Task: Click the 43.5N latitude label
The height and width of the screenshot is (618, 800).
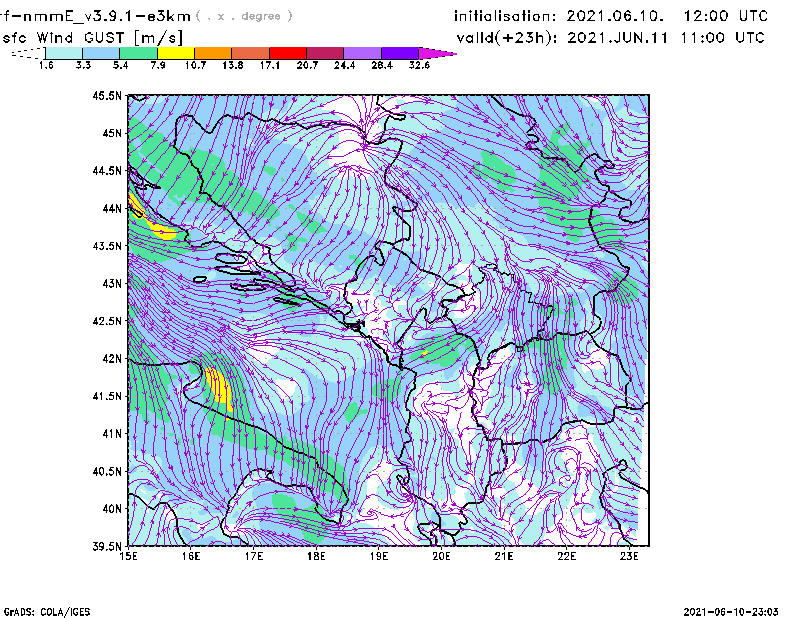Action: point(108,246)
